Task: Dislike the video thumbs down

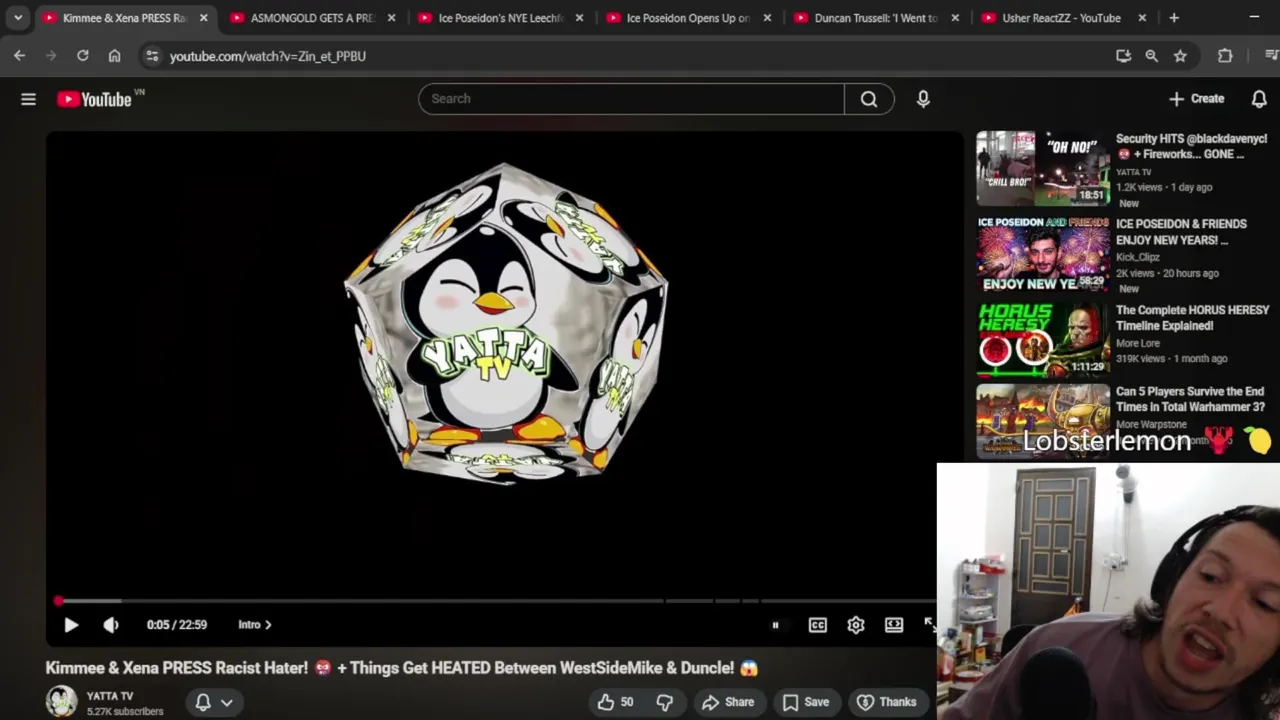Action: click(664, 702)
